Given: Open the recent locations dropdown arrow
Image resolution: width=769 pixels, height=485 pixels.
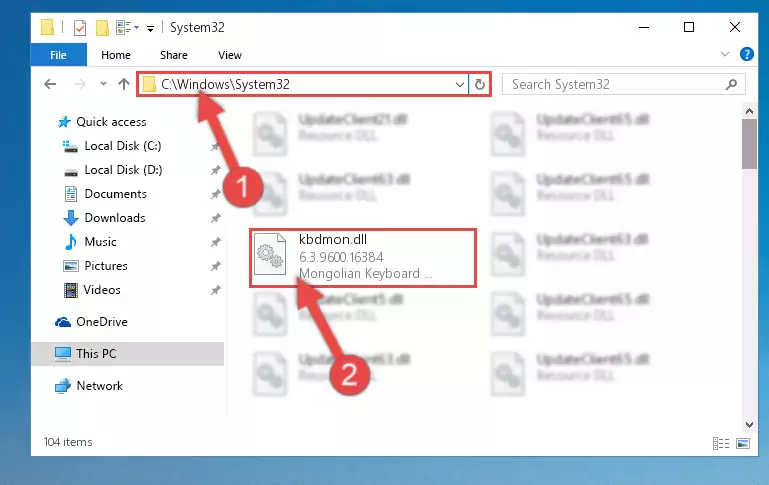Looking at the screenshot, I should (103, 84).
